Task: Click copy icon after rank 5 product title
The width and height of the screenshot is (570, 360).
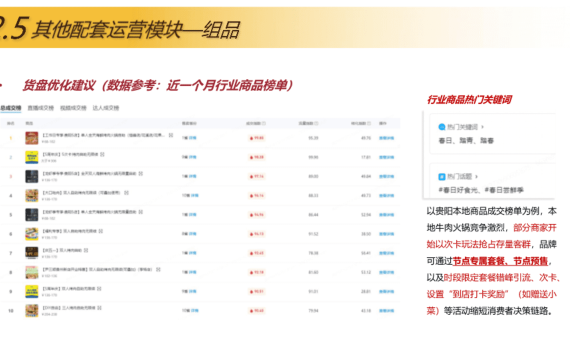Action: pos(141,212)
